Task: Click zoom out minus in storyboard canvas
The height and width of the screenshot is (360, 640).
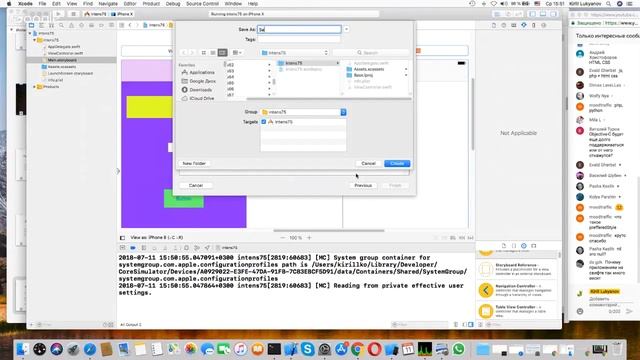Action: [282, 238]
